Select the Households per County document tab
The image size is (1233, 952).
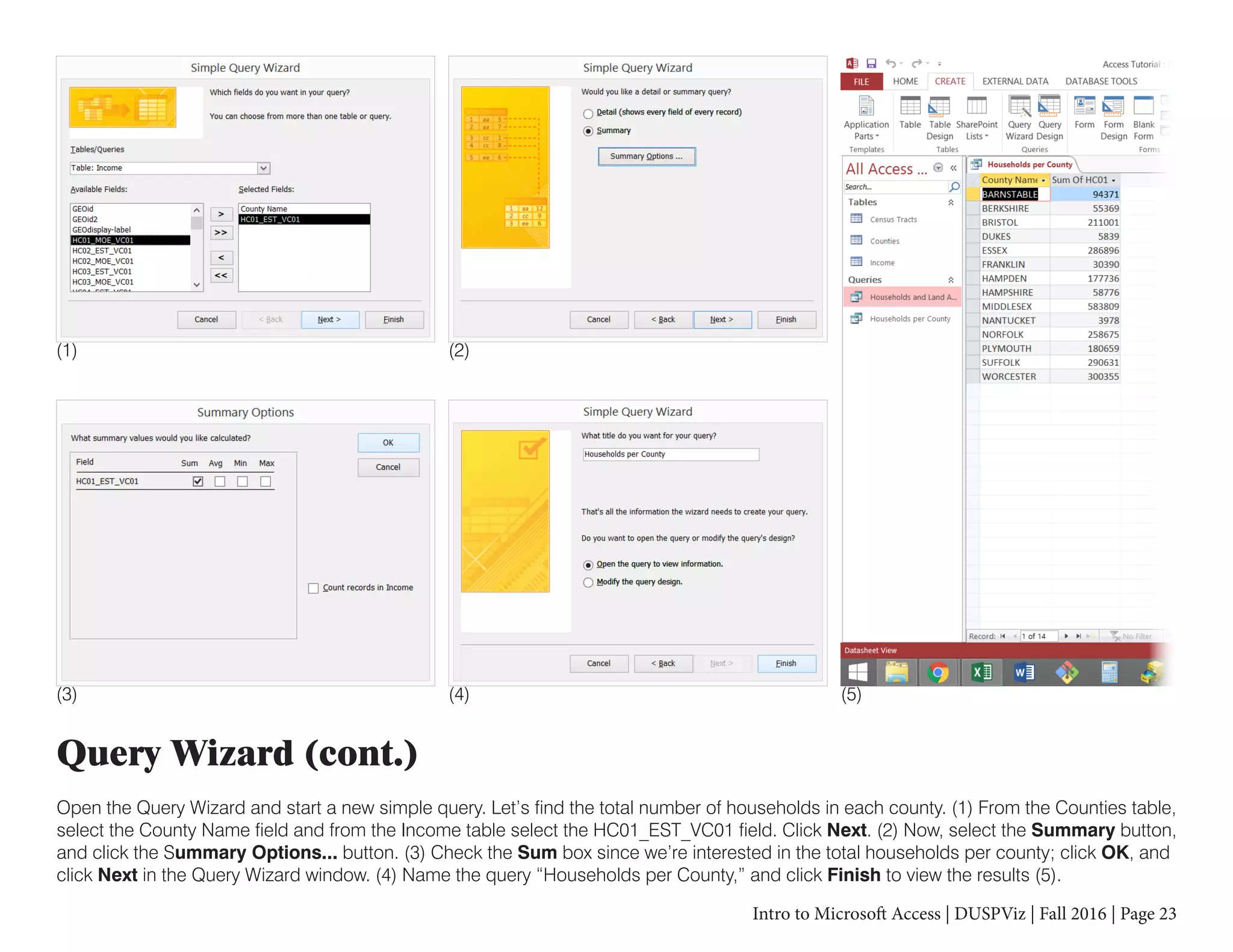(1023, 164)
